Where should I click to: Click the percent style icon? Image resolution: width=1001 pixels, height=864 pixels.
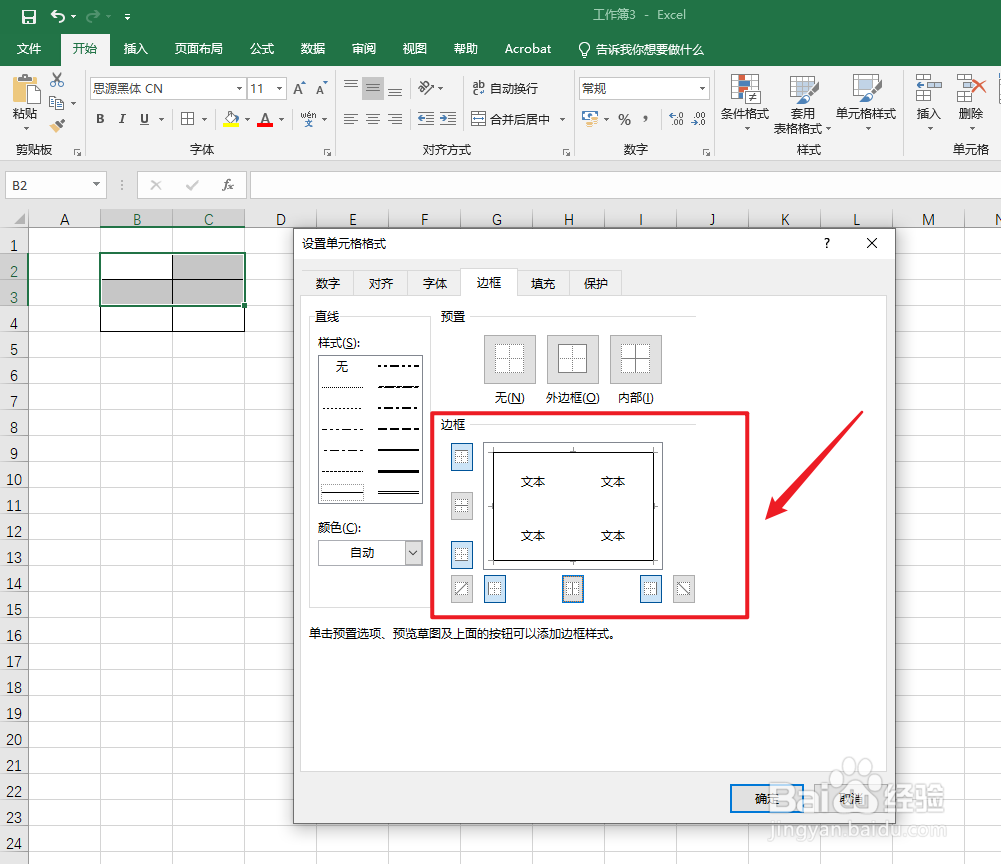click(624, 119)
